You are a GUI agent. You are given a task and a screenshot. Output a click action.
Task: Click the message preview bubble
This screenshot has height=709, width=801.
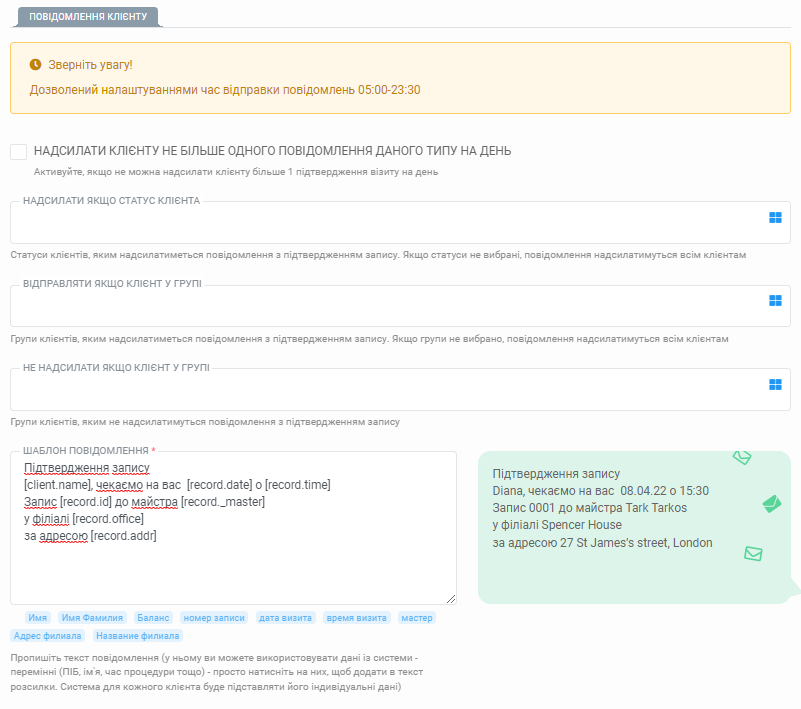634,528
